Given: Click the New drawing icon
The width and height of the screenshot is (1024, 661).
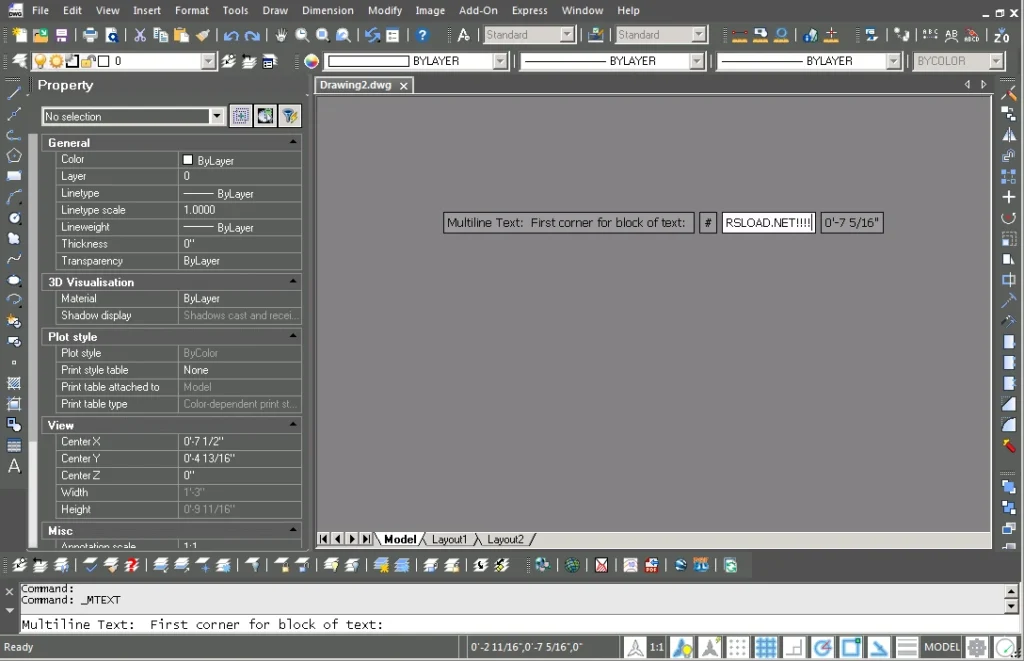Looking at the screenshot, I should tap(20, 35).
